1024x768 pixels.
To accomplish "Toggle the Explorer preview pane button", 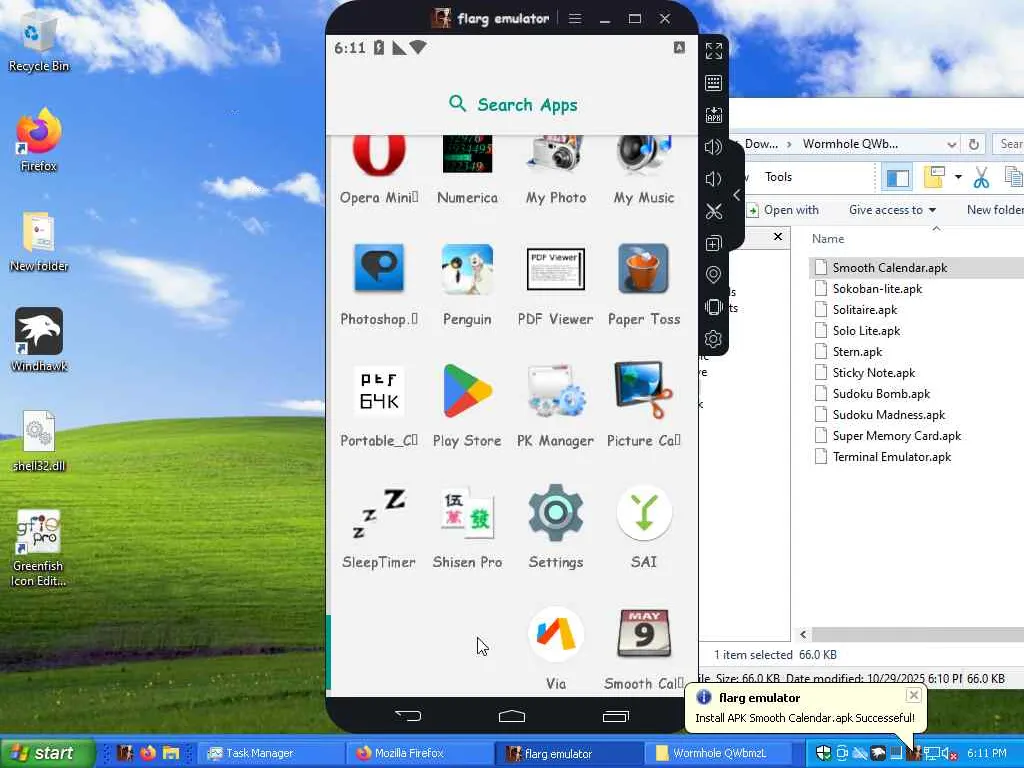I will 897,178.
